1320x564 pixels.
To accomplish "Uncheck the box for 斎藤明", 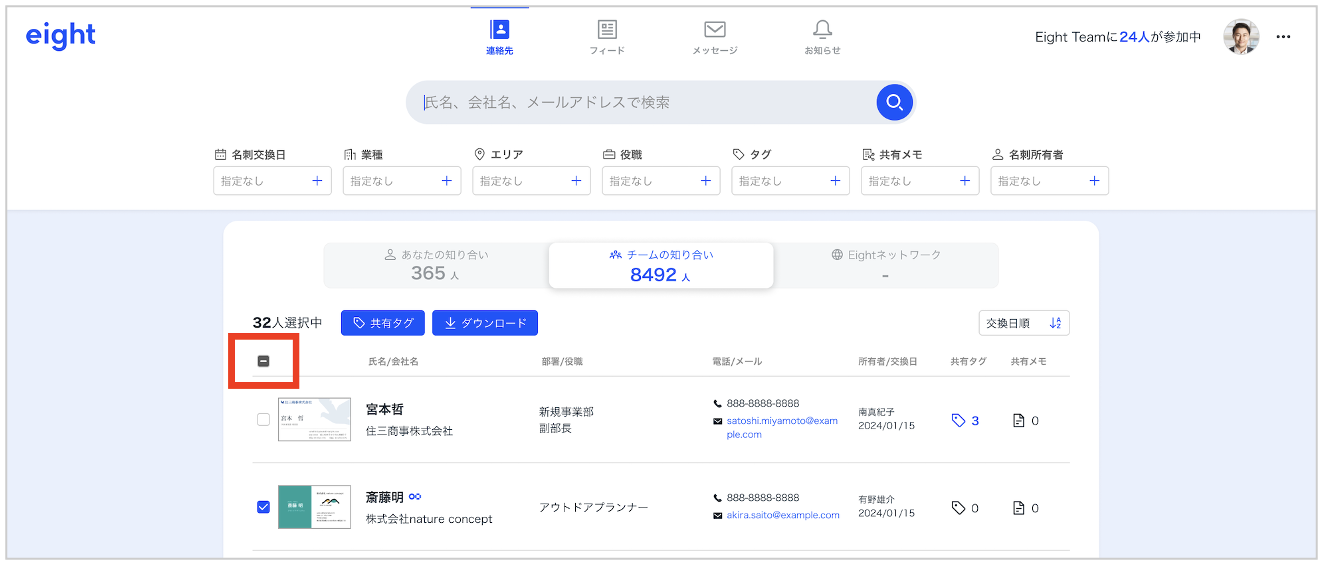I will [264, 507].
